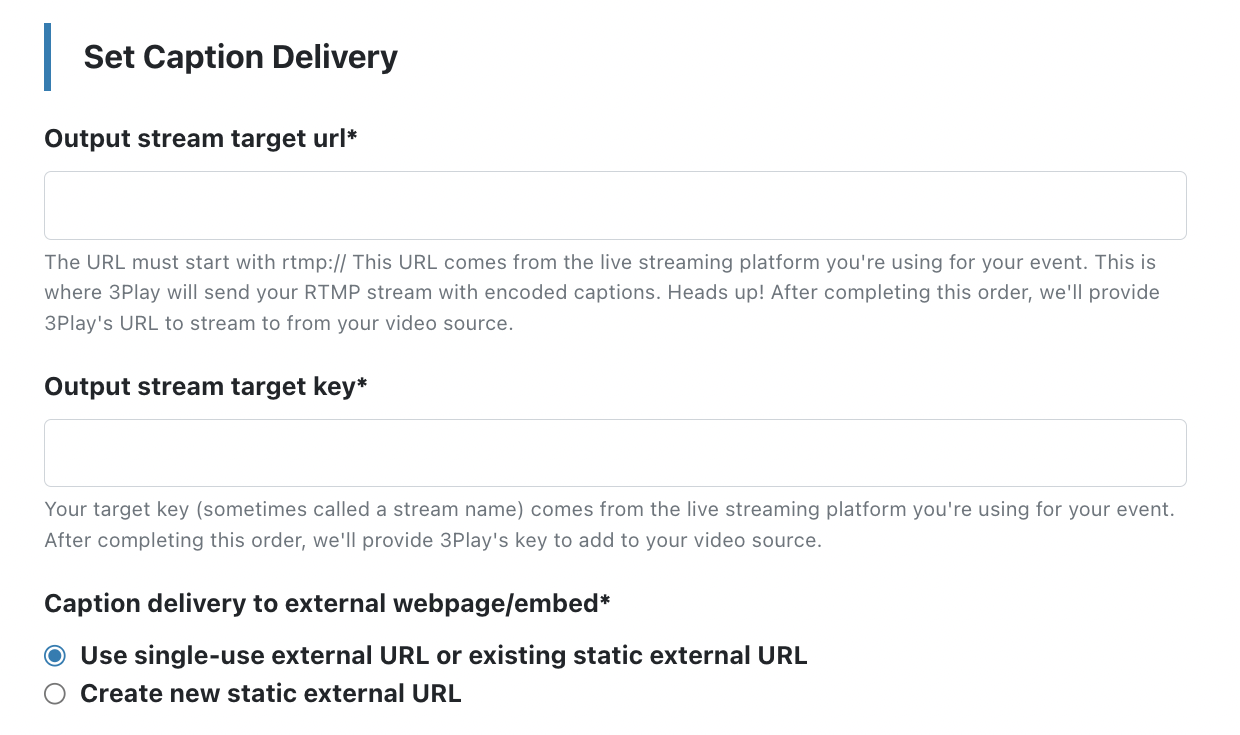
Task: Click the label text 'Create new static external URL'
Action: click(x=270, y=694)
